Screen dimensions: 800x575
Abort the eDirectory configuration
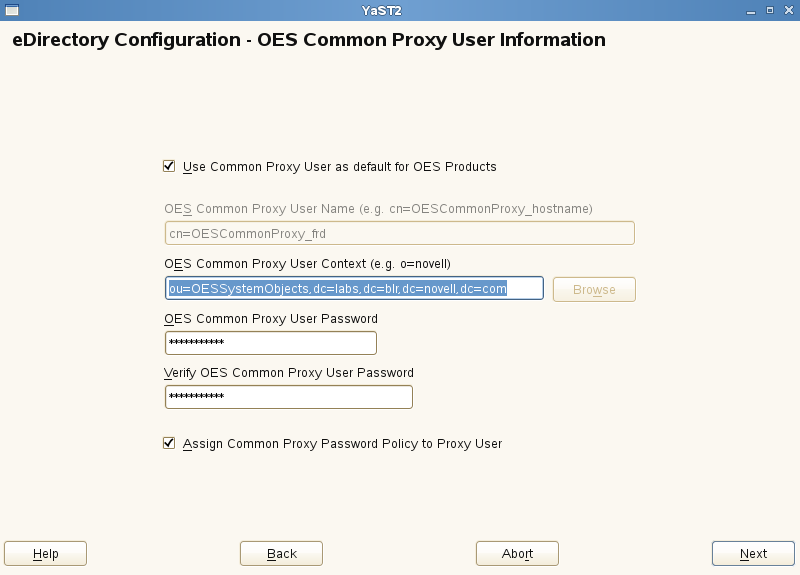tap(517, 554)
